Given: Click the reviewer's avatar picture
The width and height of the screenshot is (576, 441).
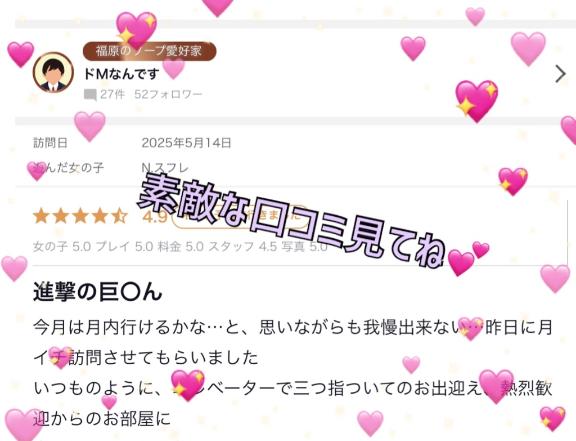Looking at the screenshot, I should (53, 72).
